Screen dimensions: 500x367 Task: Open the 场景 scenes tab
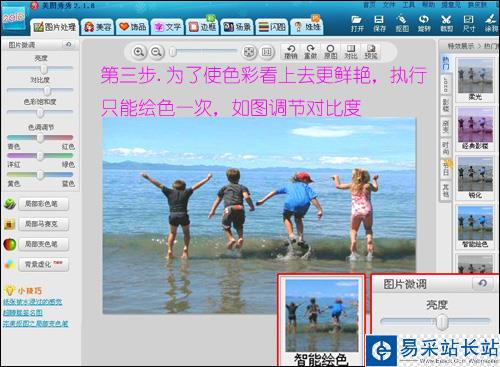(237, 27)
